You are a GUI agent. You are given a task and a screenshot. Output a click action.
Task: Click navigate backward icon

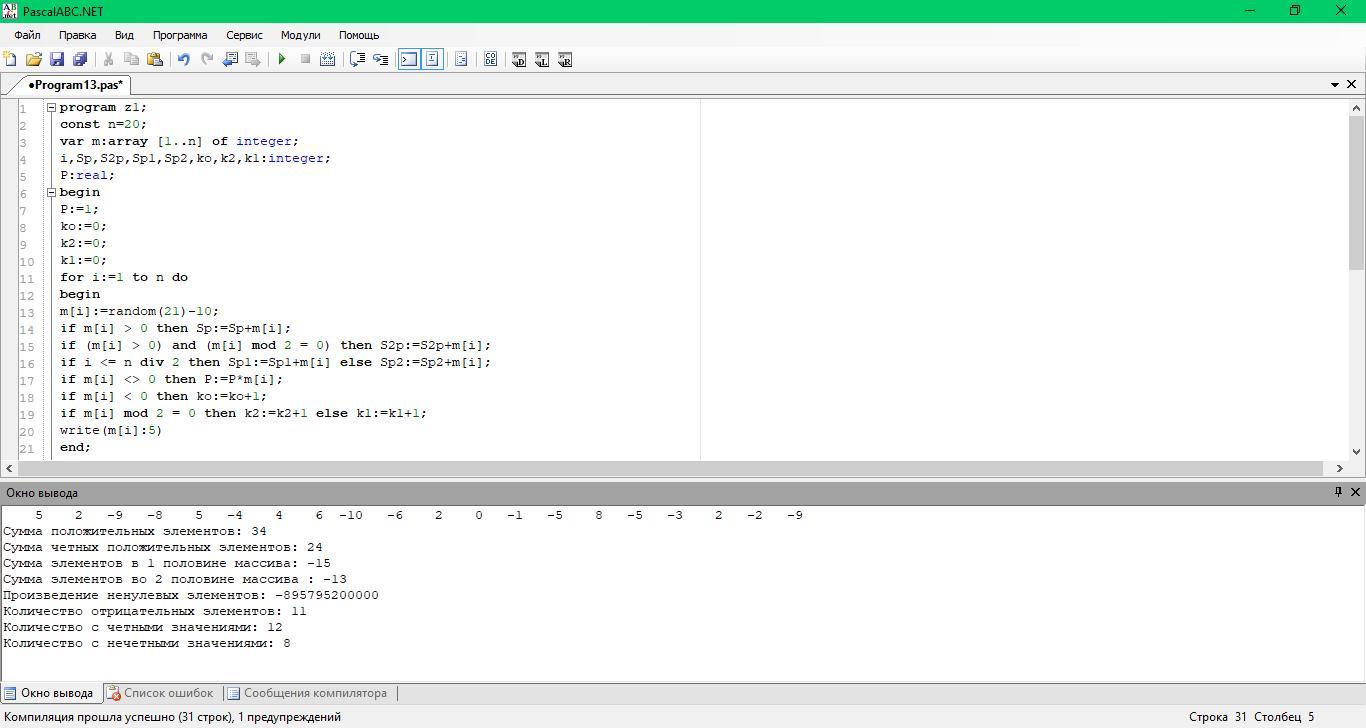[x=230, y=60]
